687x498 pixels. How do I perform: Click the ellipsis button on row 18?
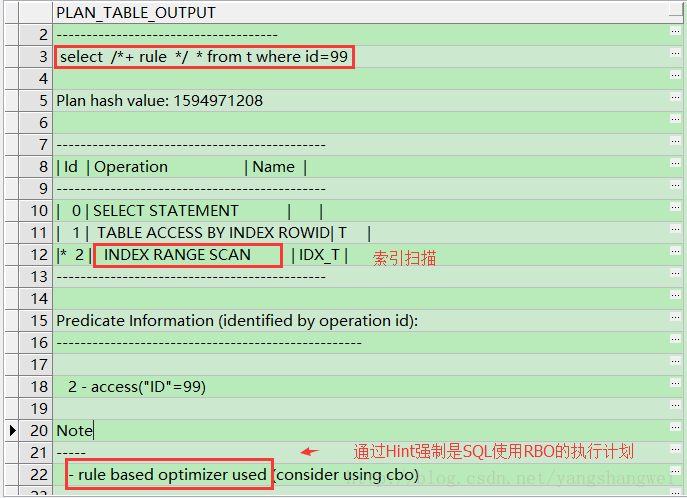(x=676, y=385)
